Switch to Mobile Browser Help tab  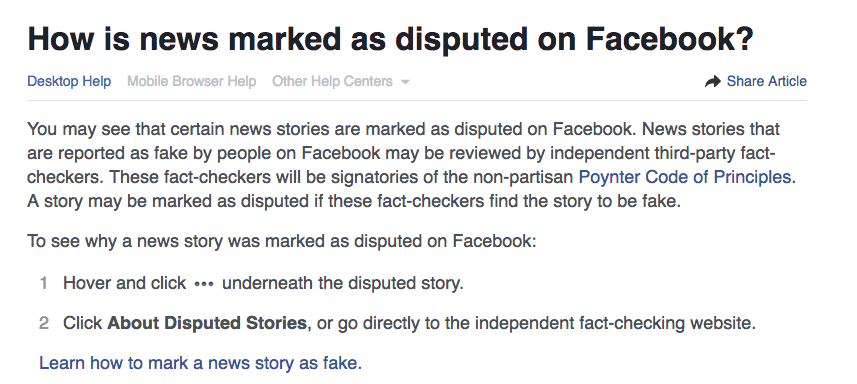coord(191,81)
